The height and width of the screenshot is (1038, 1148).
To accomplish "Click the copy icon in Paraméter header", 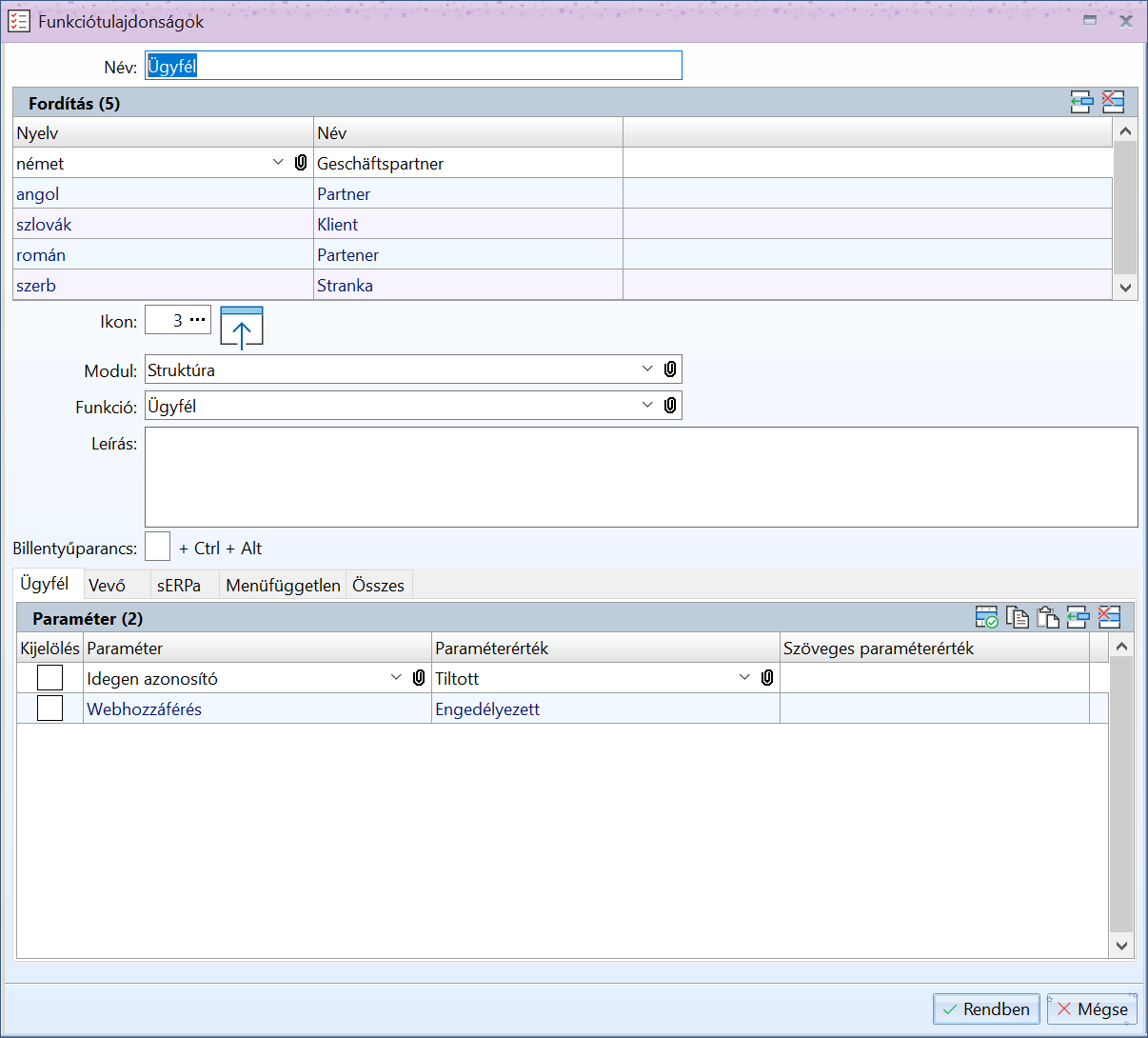I will point(1017,618).
